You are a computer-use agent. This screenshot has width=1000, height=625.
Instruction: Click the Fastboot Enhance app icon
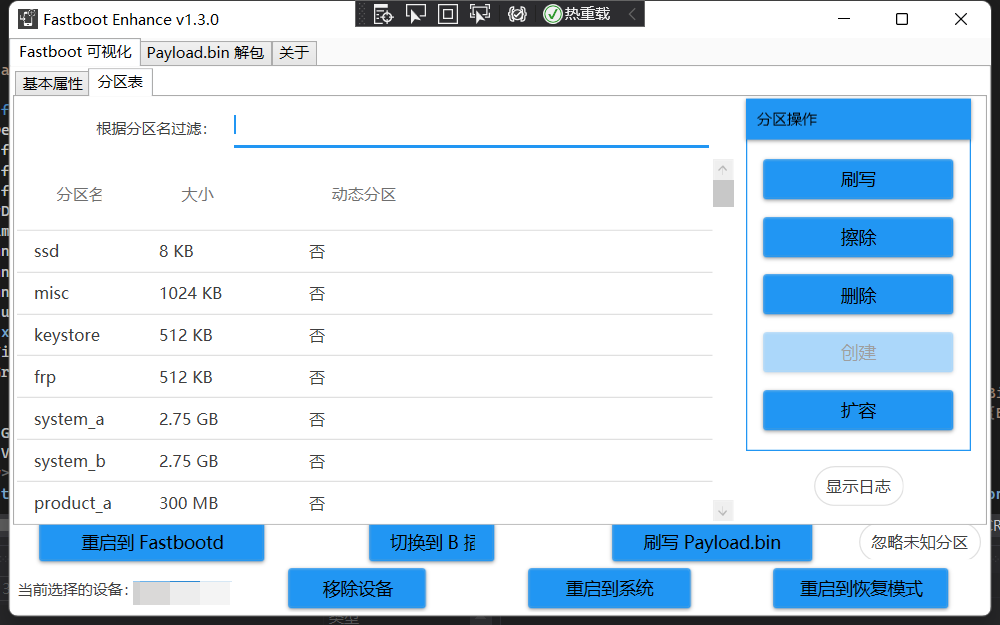click(x=27, y=19)
